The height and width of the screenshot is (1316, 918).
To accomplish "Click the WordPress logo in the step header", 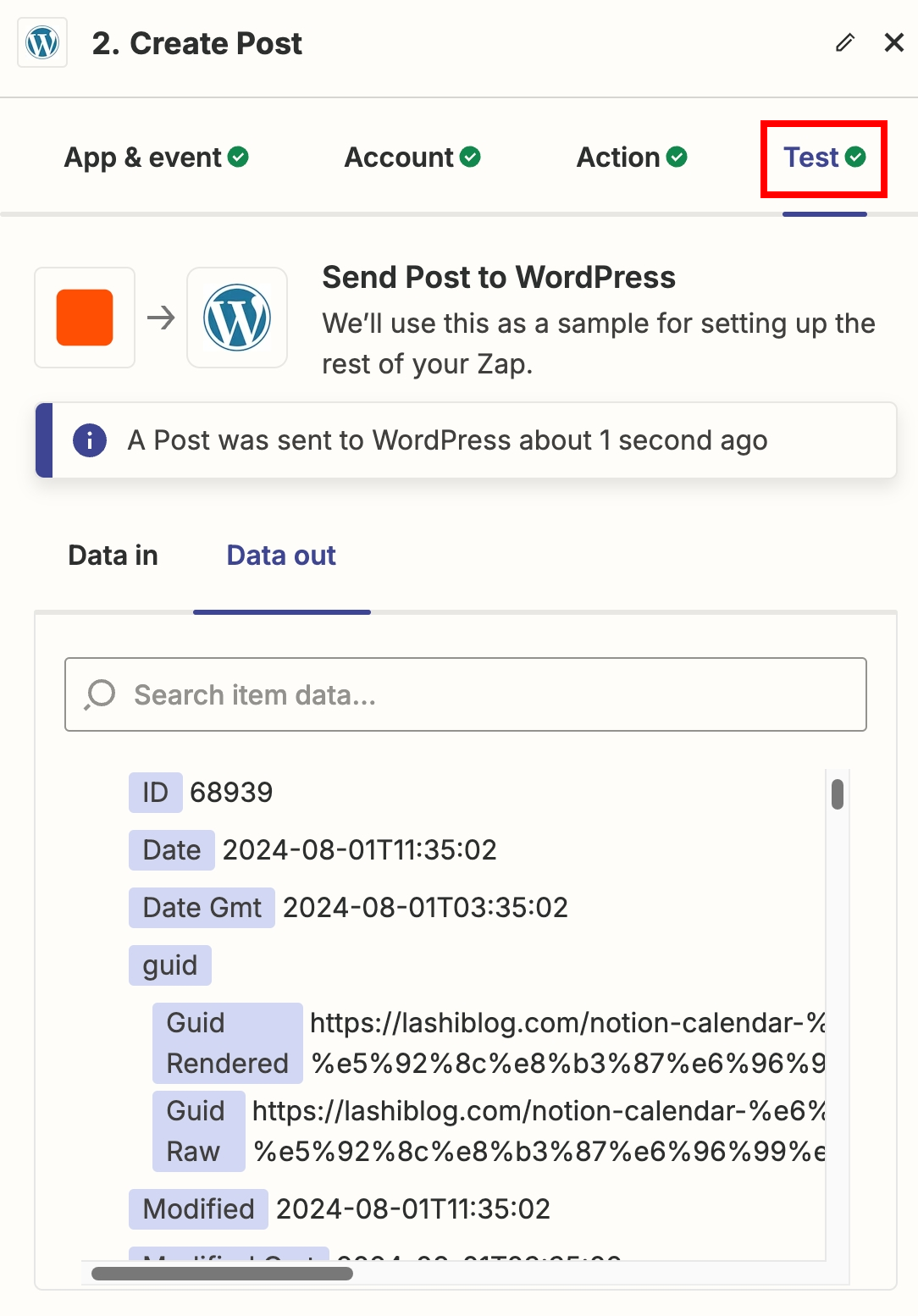I will [x=42, y=42].
